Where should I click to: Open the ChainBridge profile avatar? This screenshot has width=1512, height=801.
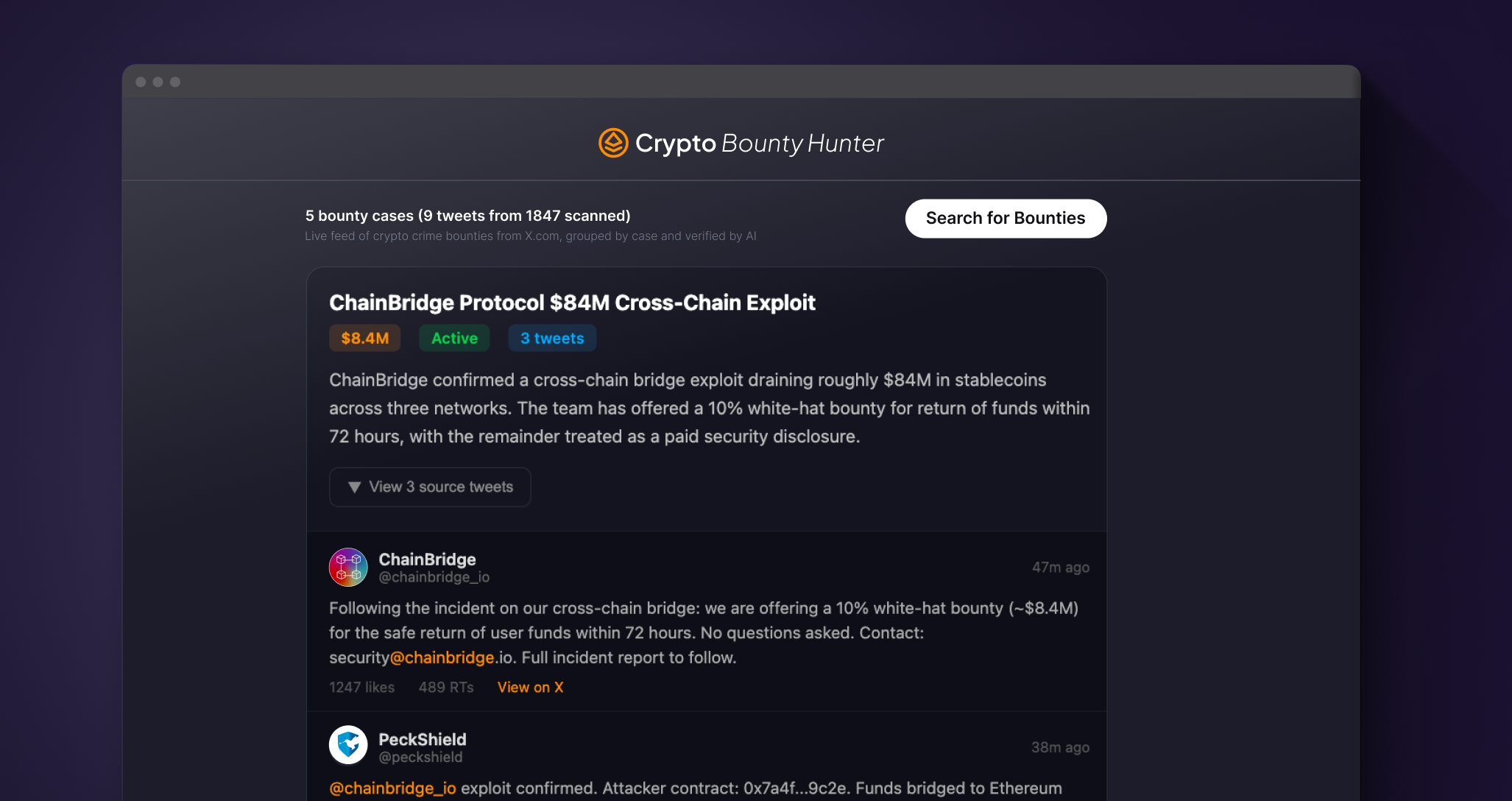(x=348, y=567)
